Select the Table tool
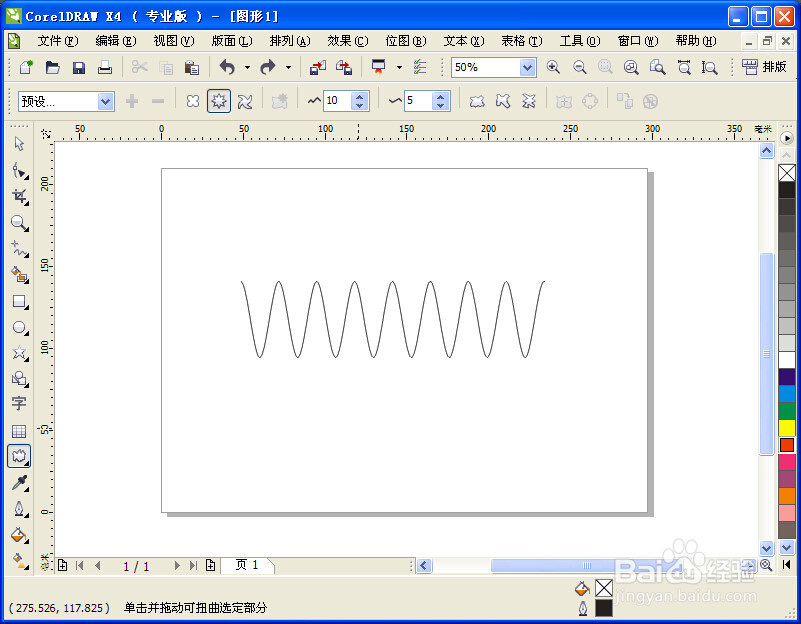The image size is (801, 624). pyautogui.click(x=19, y=431)
